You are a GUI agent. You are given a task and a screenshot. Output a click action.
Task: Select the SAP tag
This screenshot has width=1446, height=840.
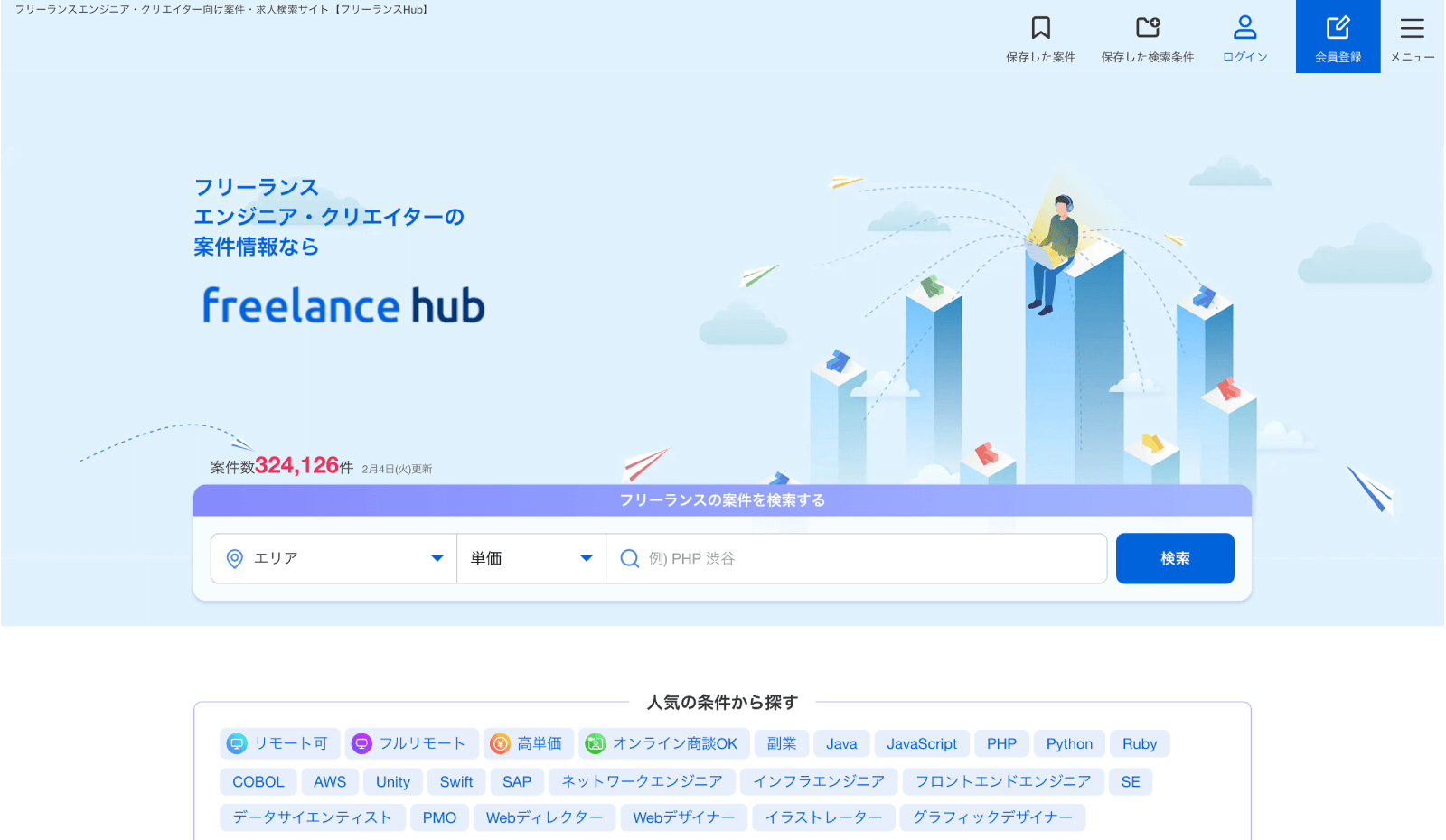(x=517, y=781)
